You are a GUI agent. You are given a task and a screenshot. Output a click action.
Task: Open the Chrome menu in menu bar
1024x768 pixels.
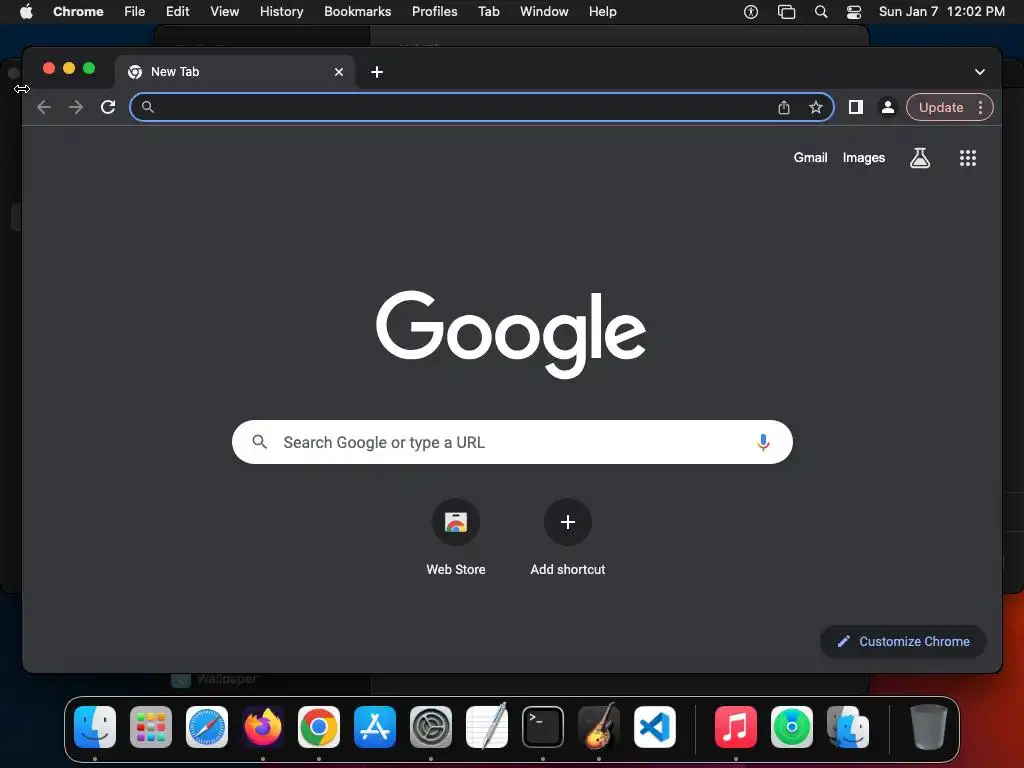pos(78,12)
